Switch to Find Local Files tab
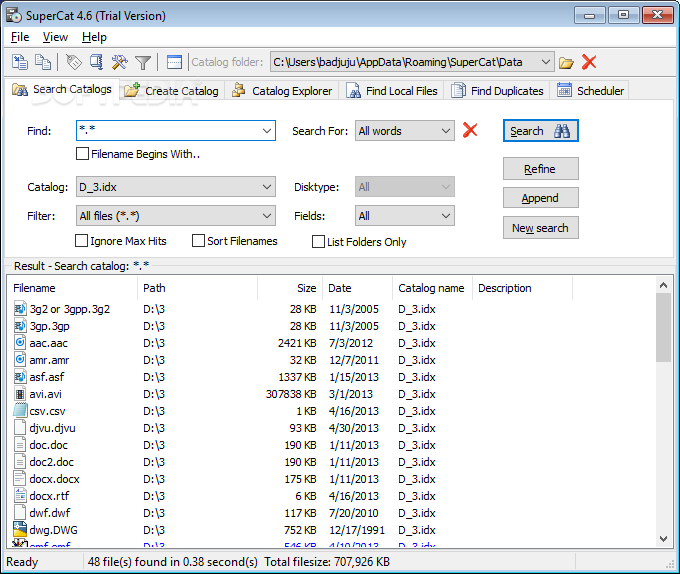Image resolution: width=680 pixels, height=574 pixels. click(392, 91)
